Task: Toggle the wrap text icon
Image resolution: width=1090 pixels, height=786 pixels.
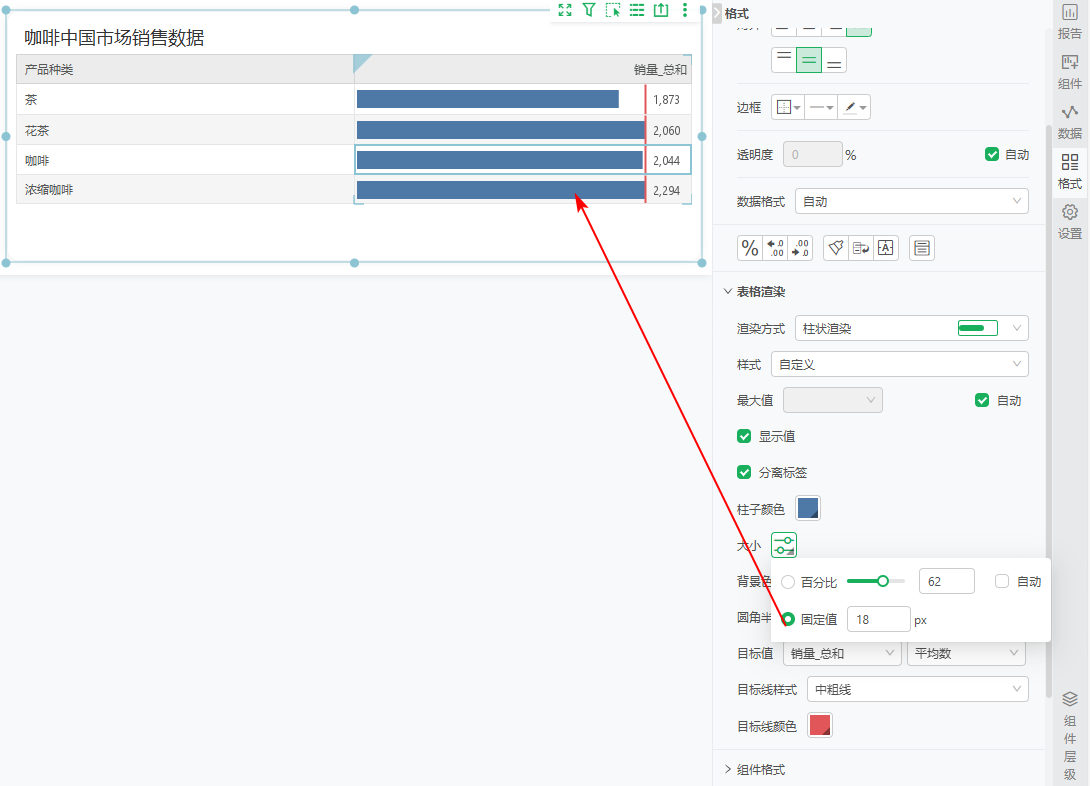Action: [861, 248]
